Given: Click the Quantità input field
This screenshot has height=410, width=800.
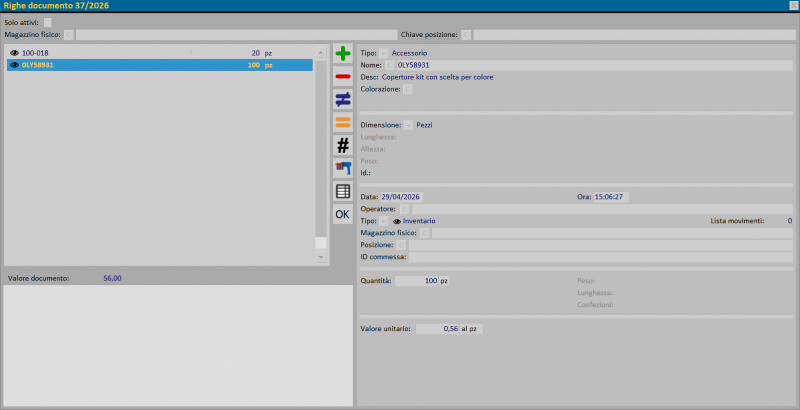Looking at the screenshot, I should (x=417, y=281).
